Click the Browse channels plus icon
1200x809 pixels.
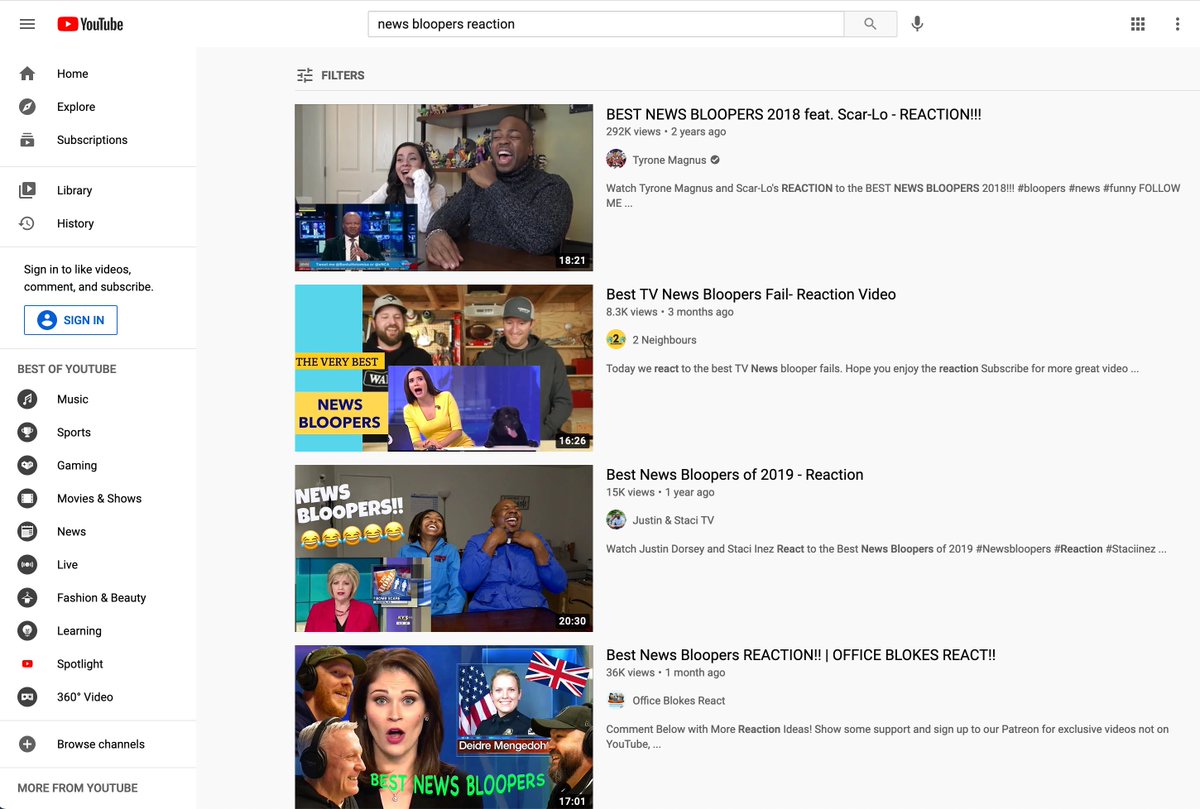[27, 744]
